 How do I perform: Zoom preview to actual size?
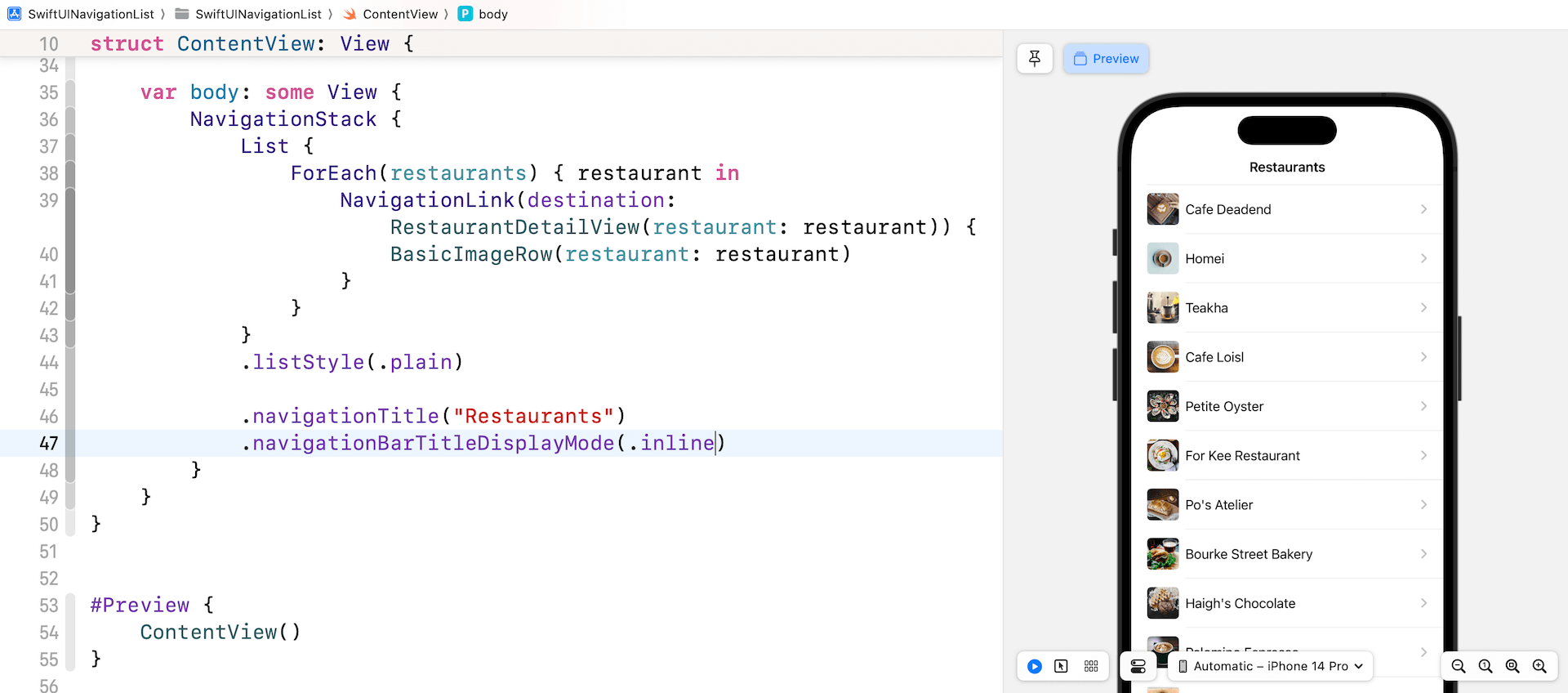pyautogui.click(x=1486, y=666)
